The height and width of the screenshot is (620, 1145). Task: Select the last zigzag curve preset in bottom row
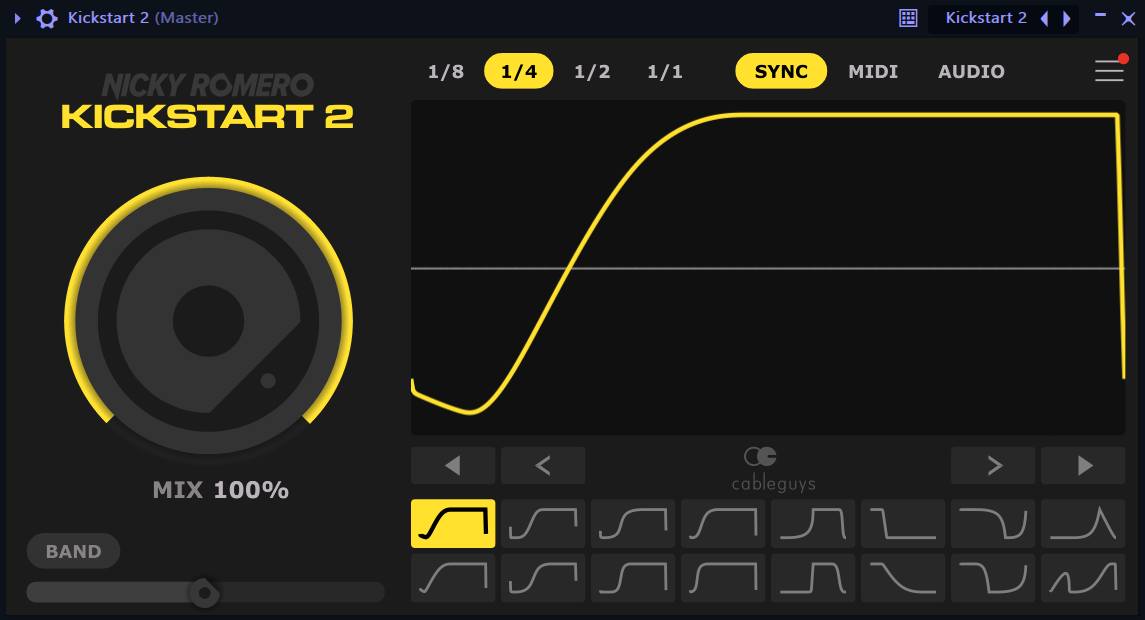coord(1083,578)
